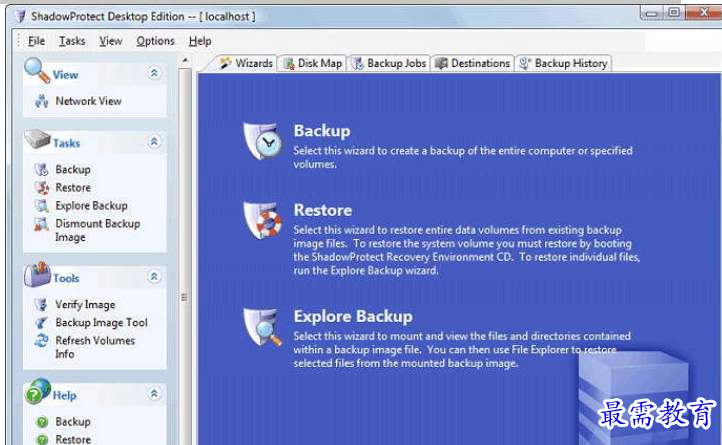
Task: Select Dismount Backup Image task link
Action: [x=98, y=230]
